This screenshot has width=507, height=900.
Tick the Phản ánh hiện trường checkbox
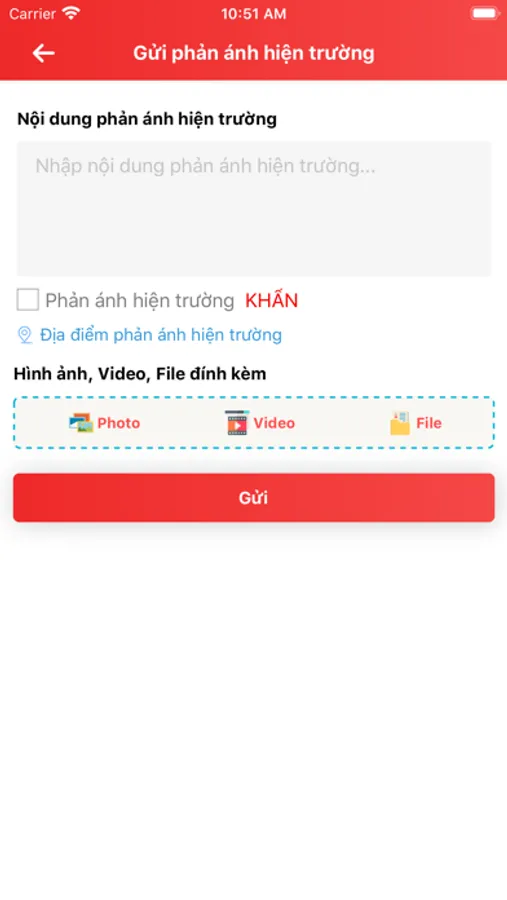point(28,300)
